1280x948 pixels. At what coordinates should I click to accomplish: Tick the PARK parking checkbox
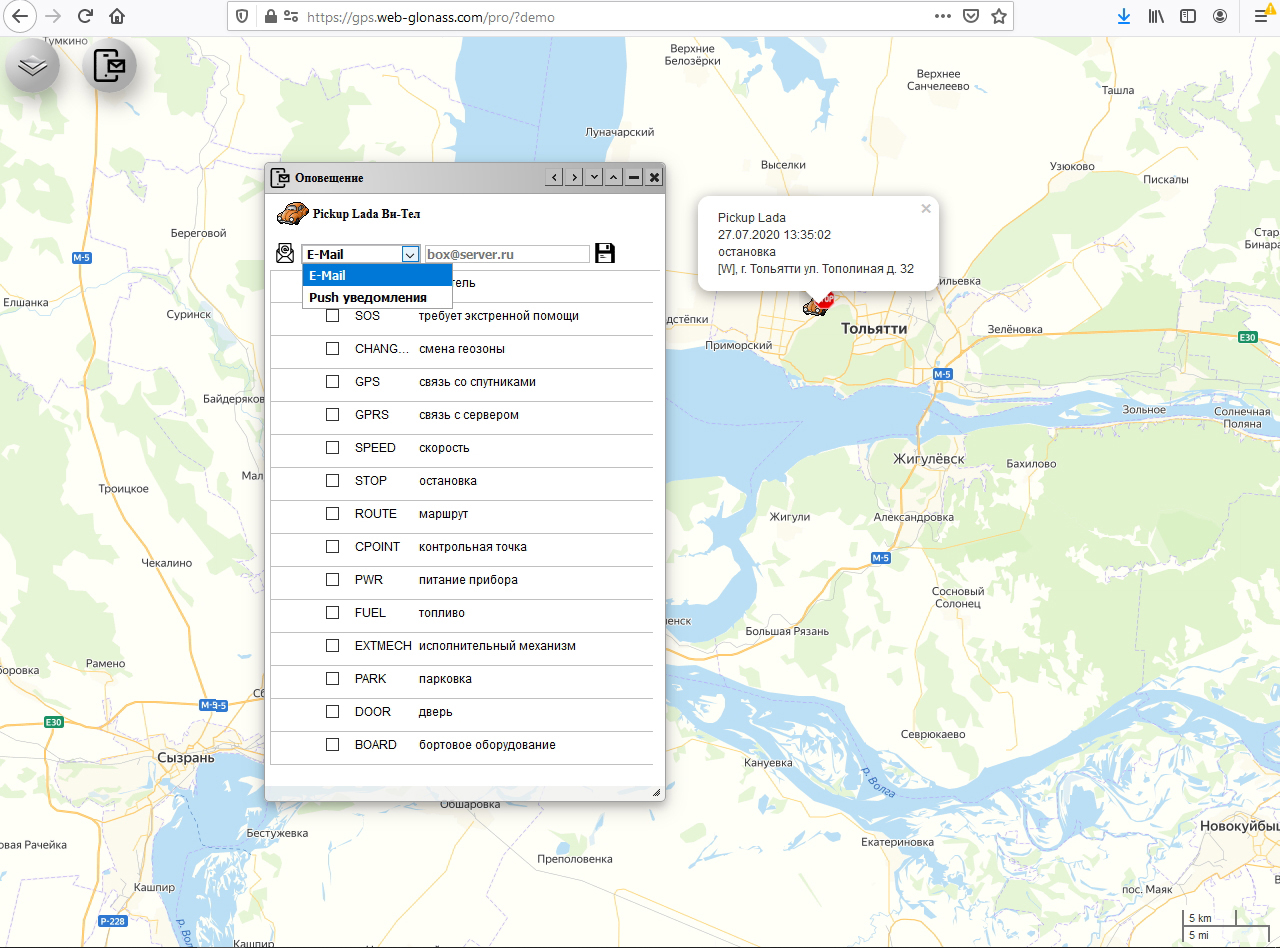332,679
